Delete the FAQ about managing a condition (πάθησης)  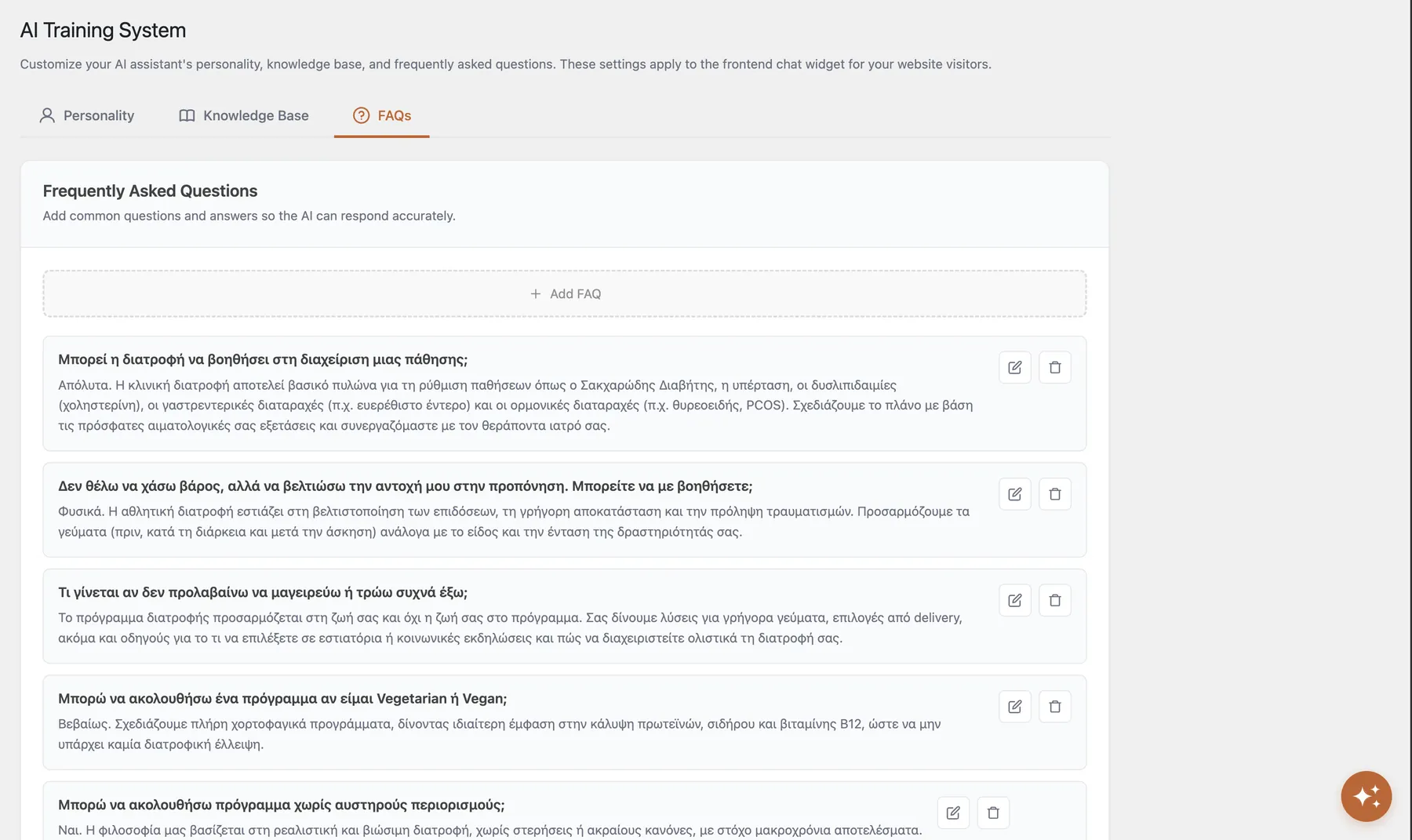pyautogui.click(x=1054, y=367)
